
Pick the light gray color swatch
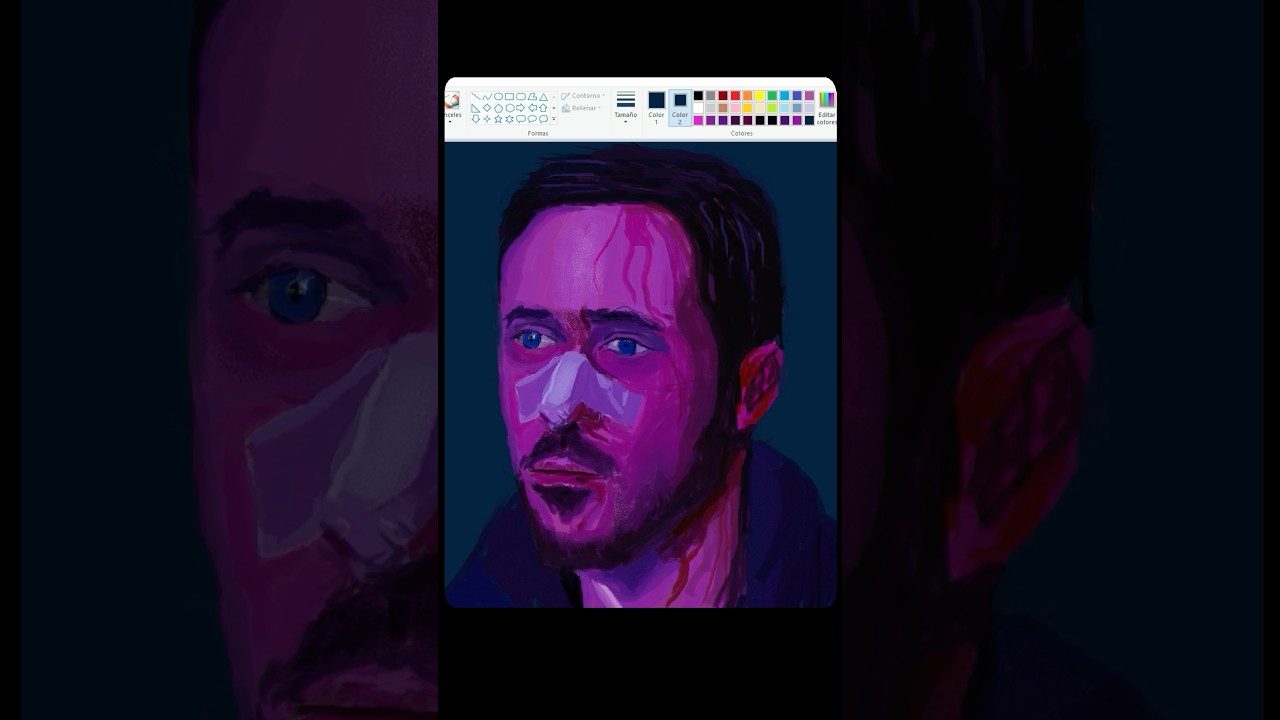coord(711,108)
